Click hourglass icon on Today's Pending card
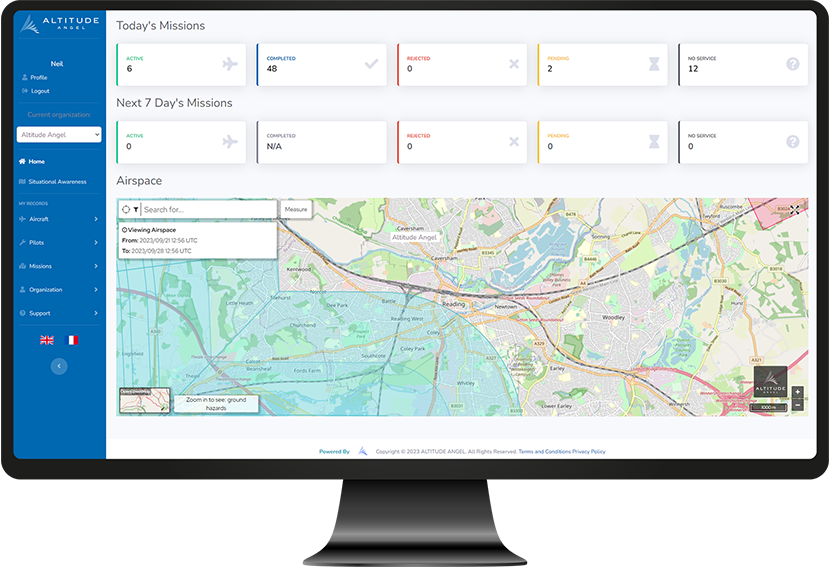Viewport: 830px width, 567px height. [654, 64]
